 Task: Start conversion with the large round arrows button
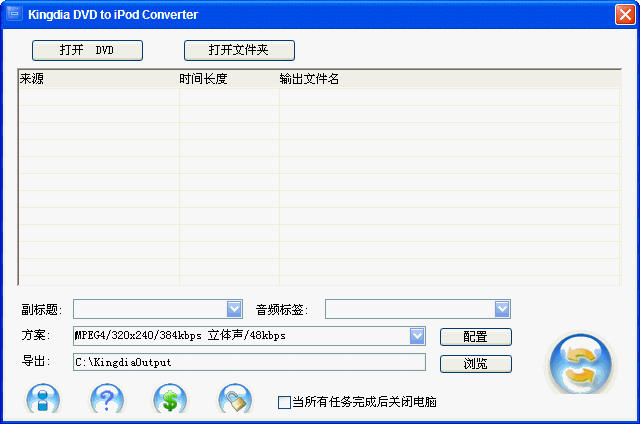tap(580, 363)
